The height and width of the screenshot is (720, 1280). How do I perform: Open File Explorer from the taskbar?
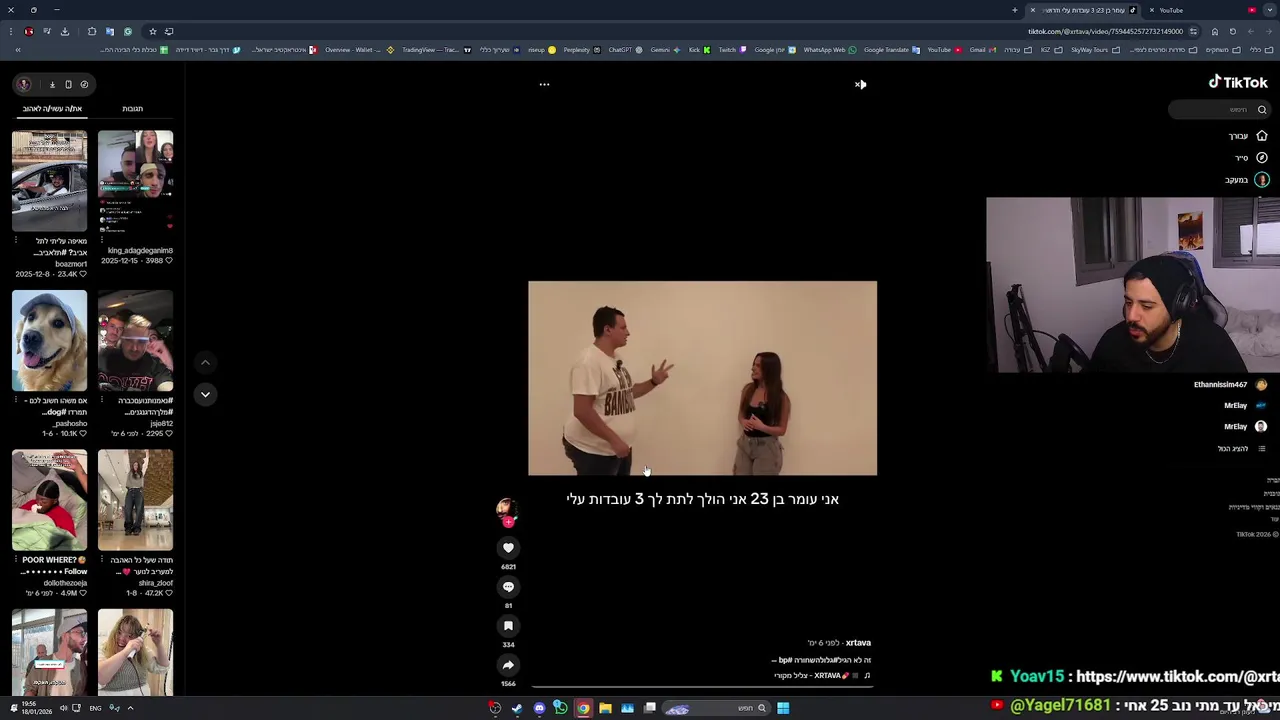click(x=605, y=708)
